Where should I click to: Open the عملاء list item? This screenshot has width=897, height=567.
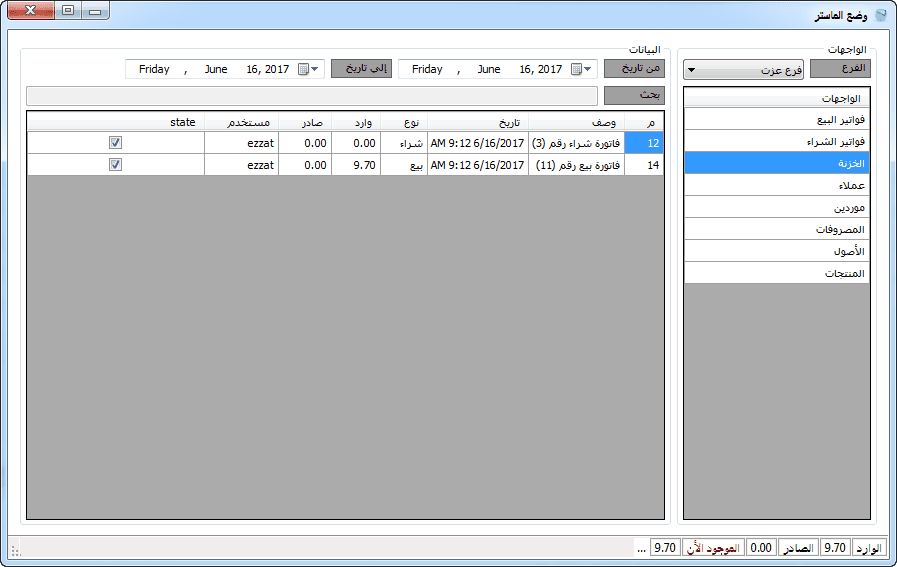777,186
